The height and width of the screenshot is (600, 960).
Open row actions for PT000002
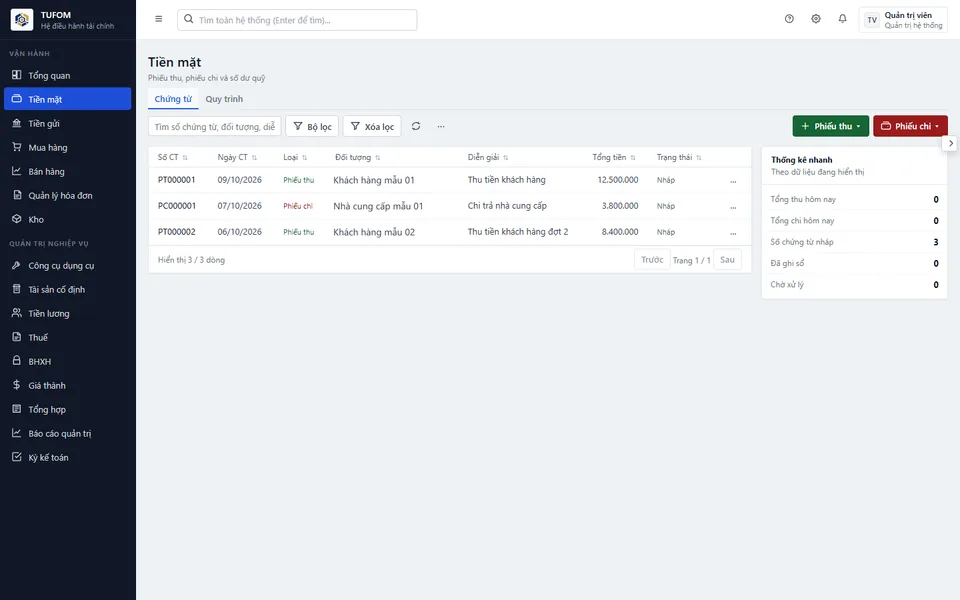pyautogui.click(x=733, y=233)
